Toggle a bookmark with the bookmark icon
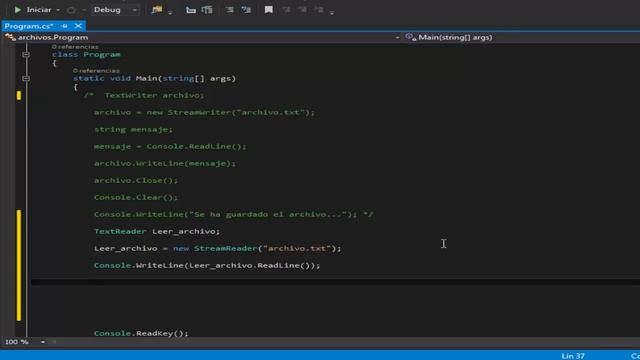This screenshot has height=360, width=640. [x=269, y=10]
